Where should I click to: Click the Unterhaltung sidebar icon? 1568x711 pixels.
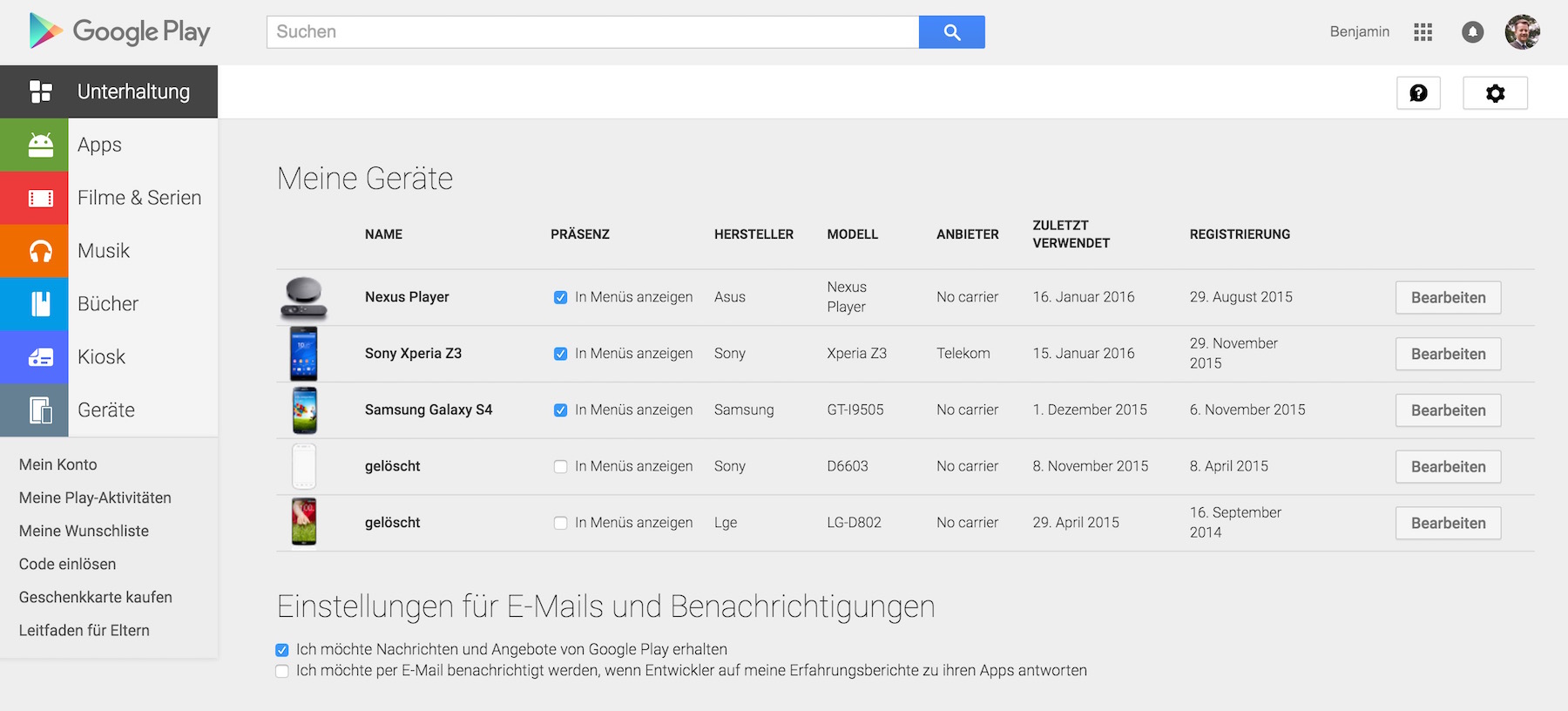coord(40,91)
